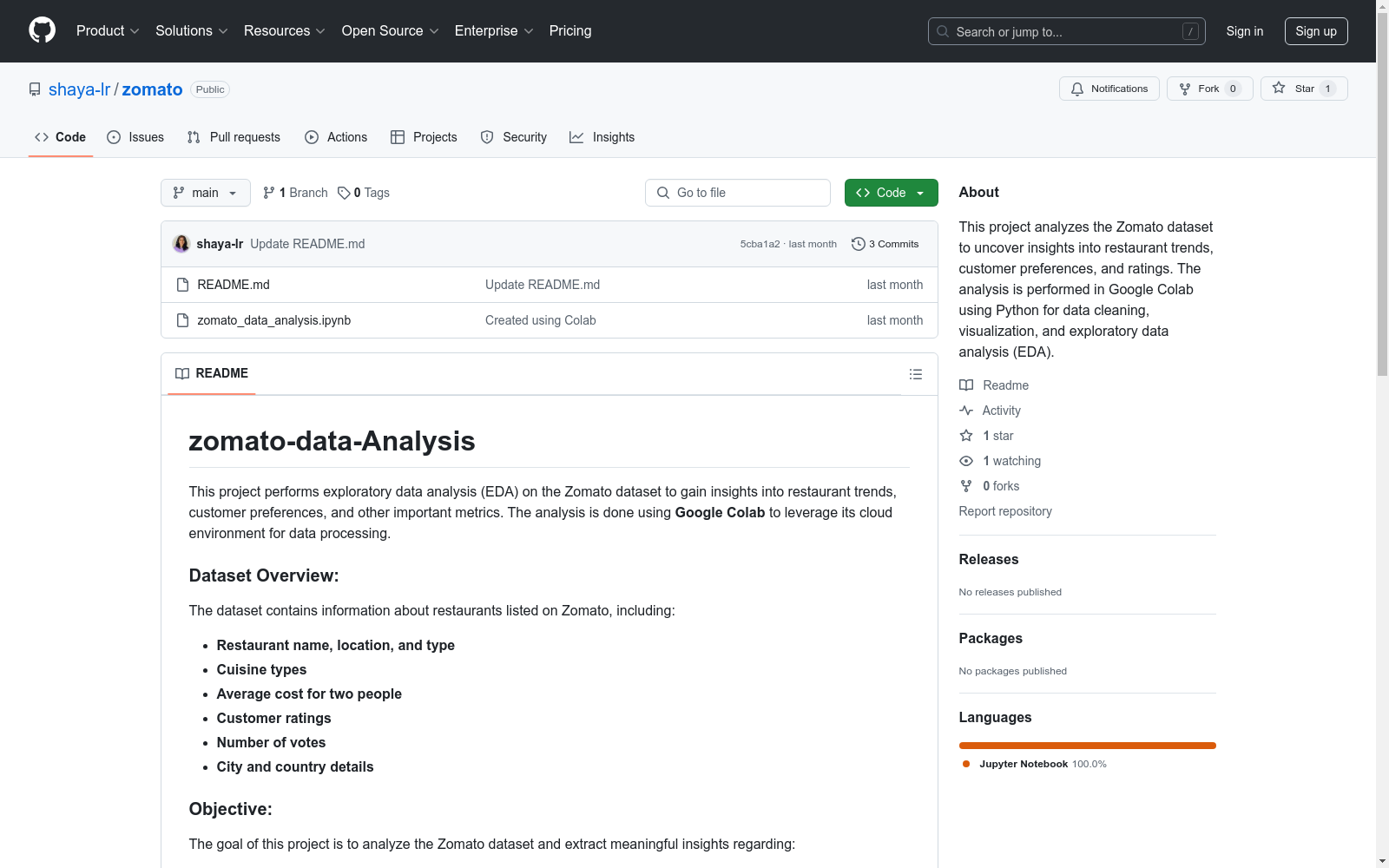Open the Releases heading link
This screenshot has width=1389, height=868.
pos(989,560)
